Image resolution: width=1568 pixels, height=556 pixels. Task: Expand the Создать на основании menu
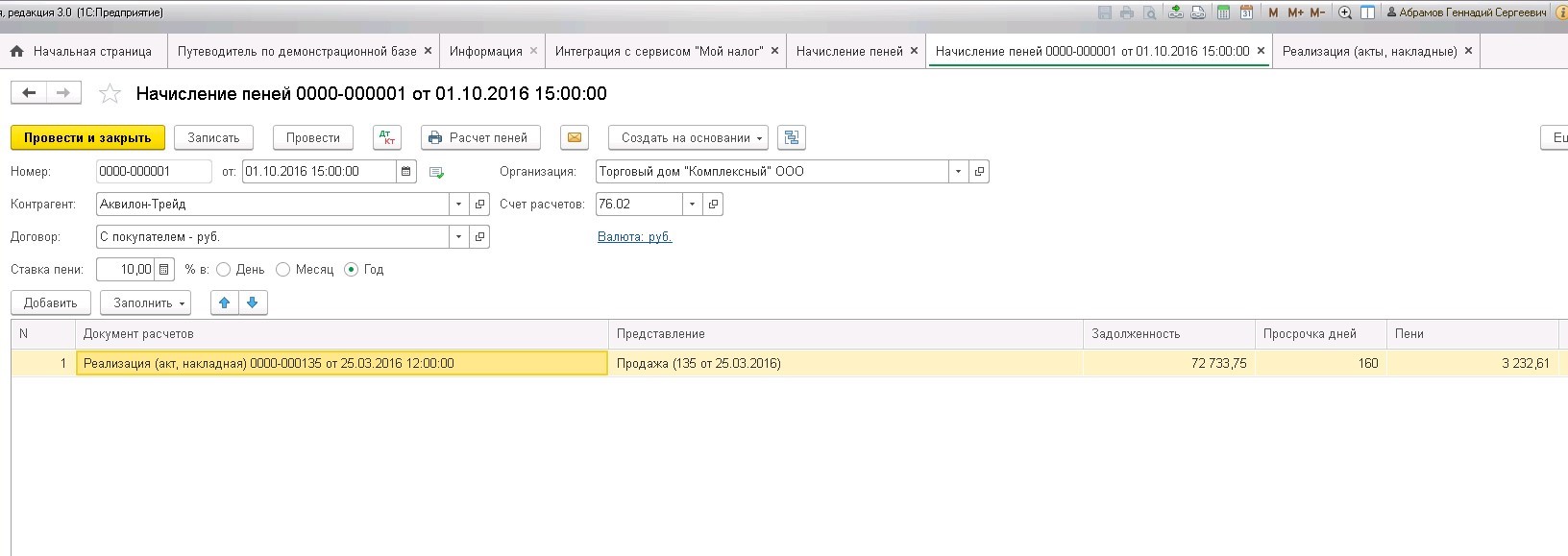688,137
